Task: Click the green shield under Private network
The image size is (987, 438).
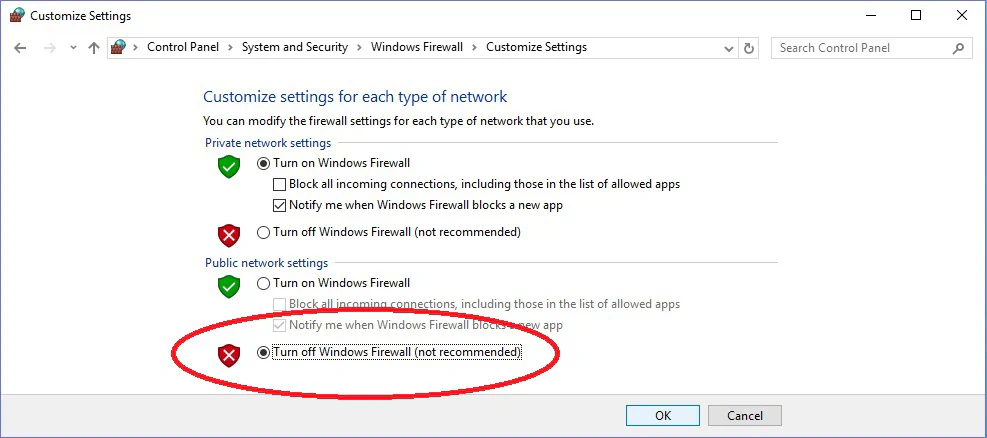Action: pyautogui.click(x=229, y=167)
